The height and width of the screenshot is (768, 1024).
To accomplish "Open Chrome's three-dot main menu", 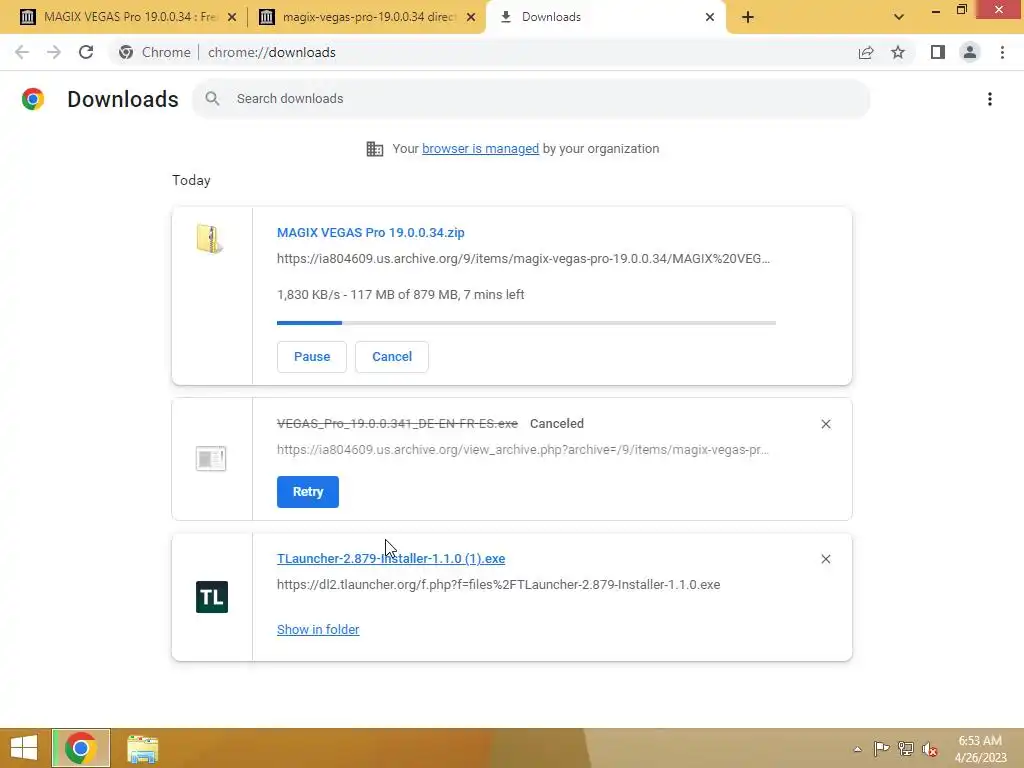I will (x=1002, y=52).
